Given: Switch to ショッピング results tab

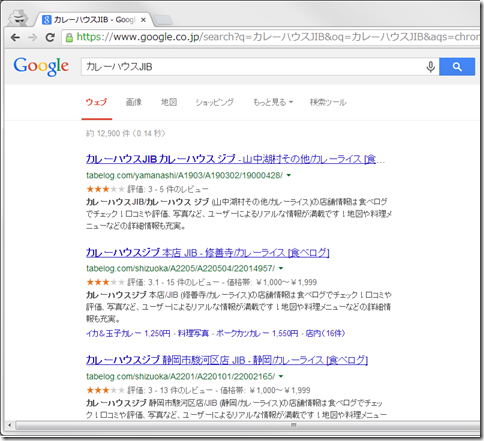Looking at the screenshot, I should tap(214, 102).
